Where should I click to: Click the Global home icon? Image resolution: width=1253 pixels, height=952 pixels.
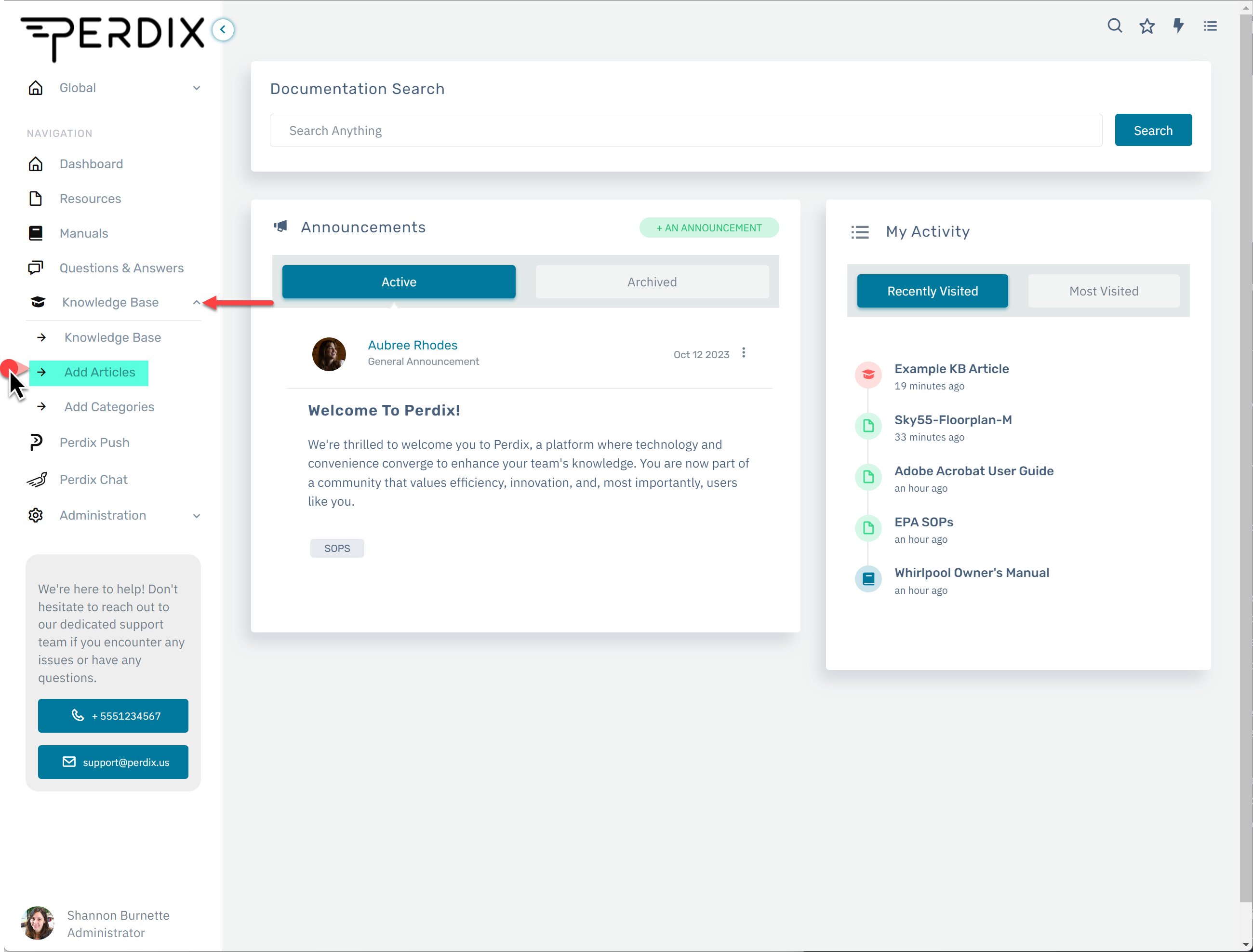pyautogui.click(x=36, y=88)
